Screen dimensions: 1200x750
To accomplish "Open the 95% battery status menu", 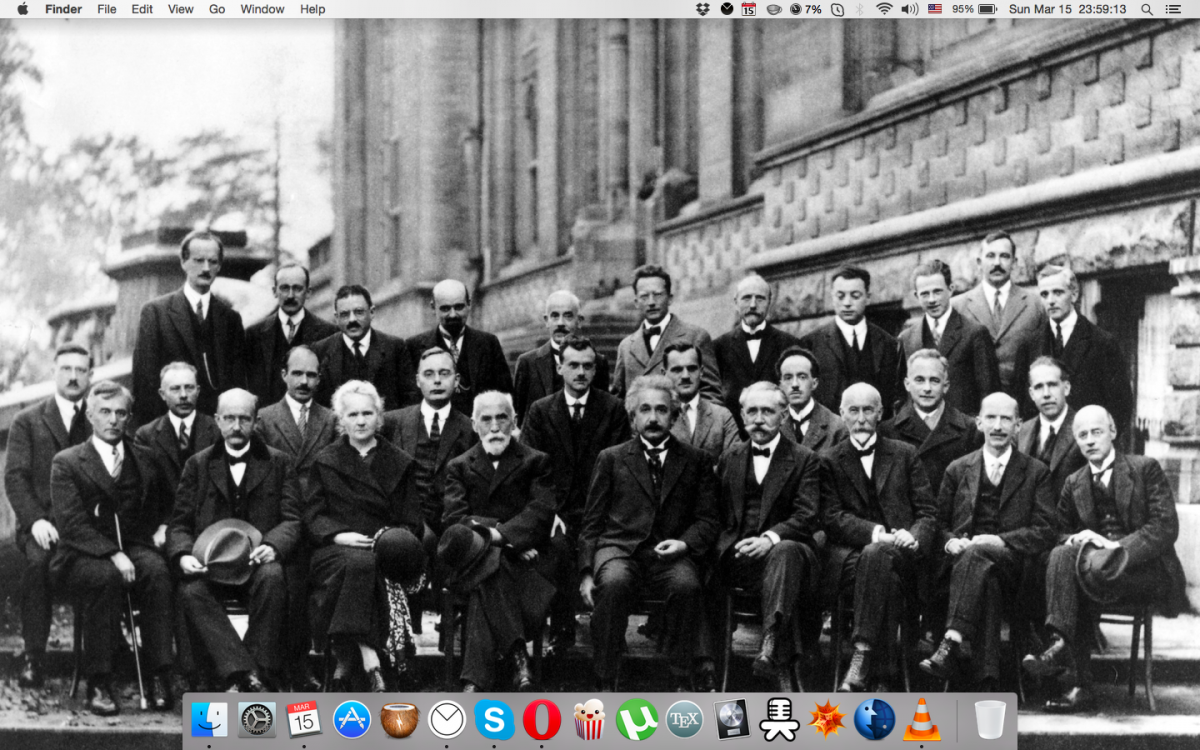I will pos(974,9).
